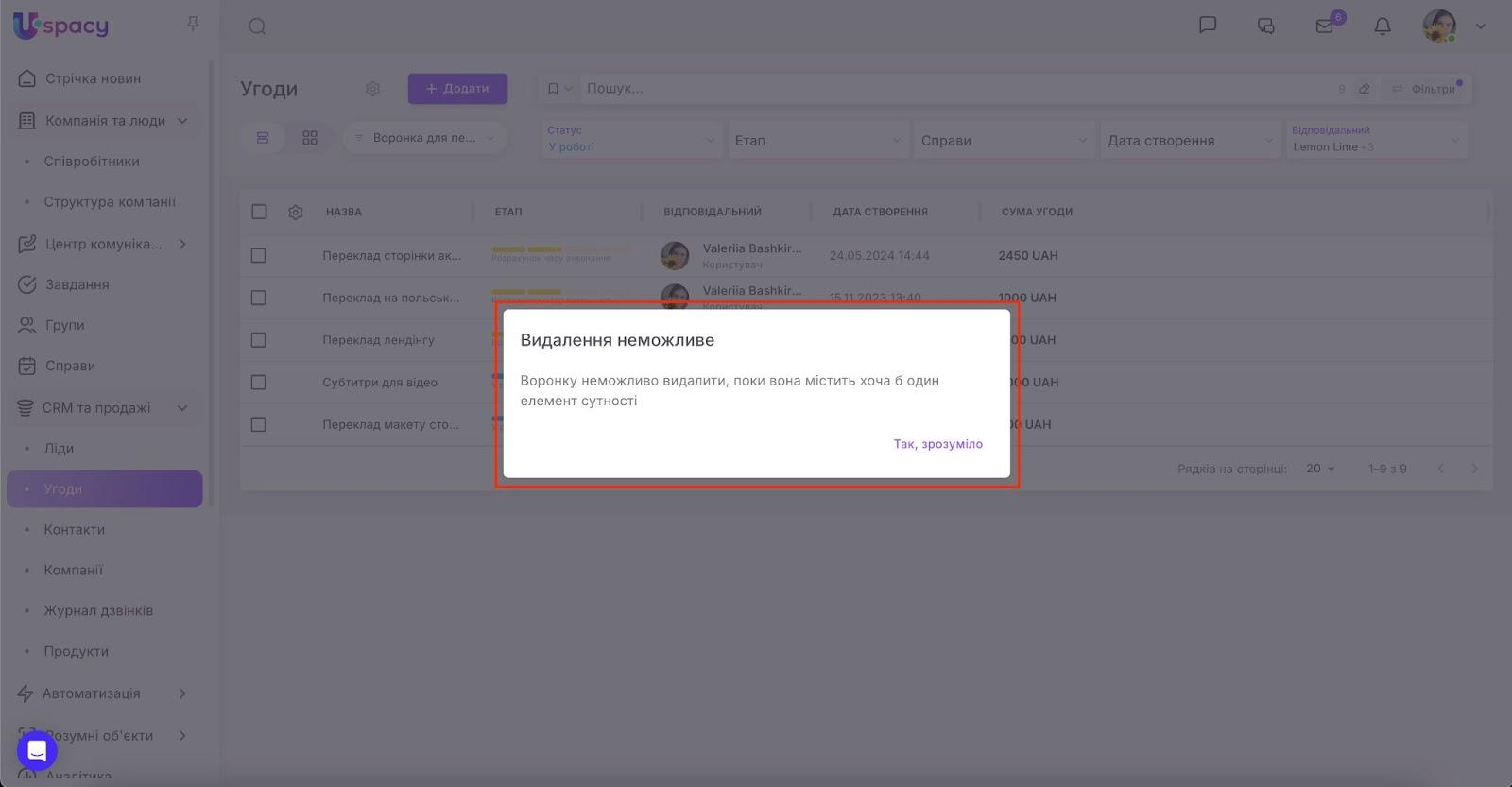Open the Дата створення filter dropdown
The height and width of the screenshot is (787, 1512).
pyautogui.click(x=1191, y=140)
